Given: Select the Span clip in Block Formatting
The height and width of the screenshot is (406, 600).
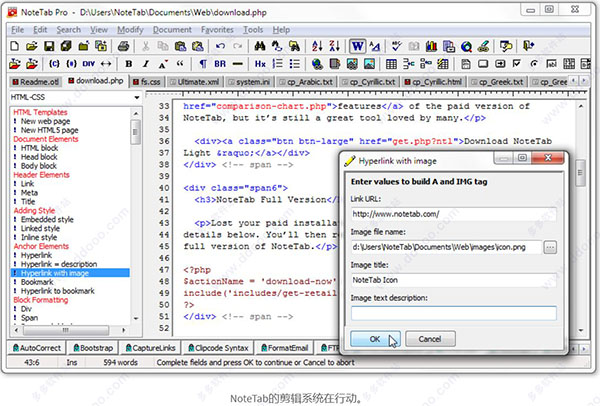Looking at the screenshot, I should click(29, 318).
